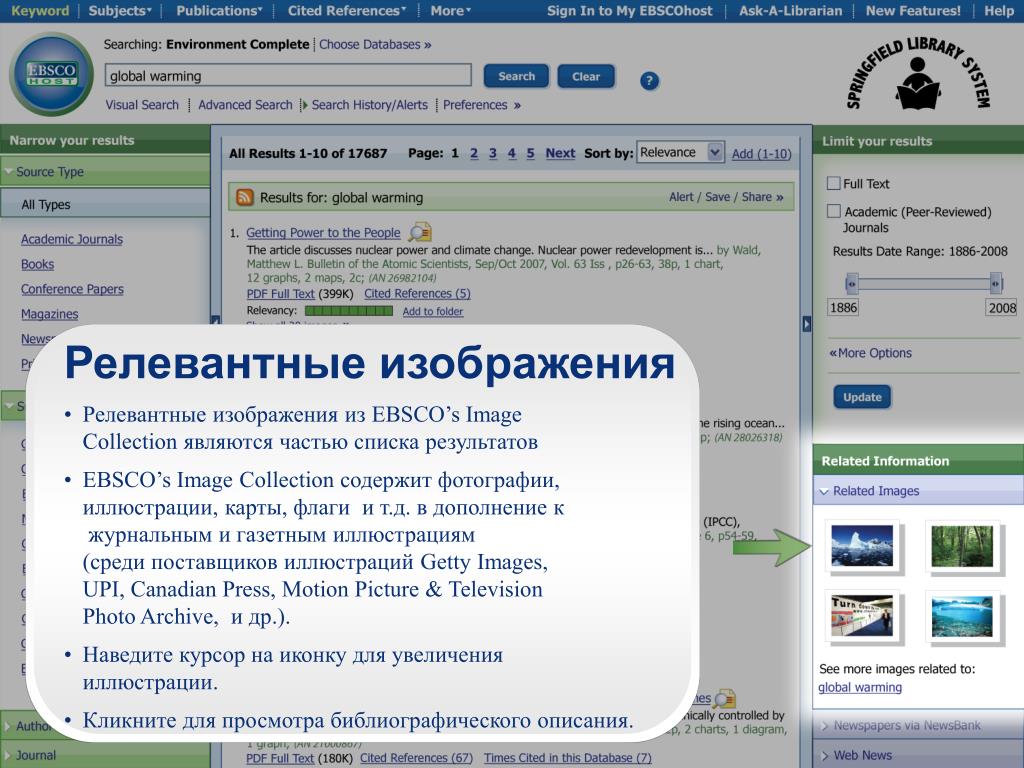Viewport: 1024px width, 768px height.
Task: Open the Sort by Relevance dropdown
Action: [x=680, y=153]
